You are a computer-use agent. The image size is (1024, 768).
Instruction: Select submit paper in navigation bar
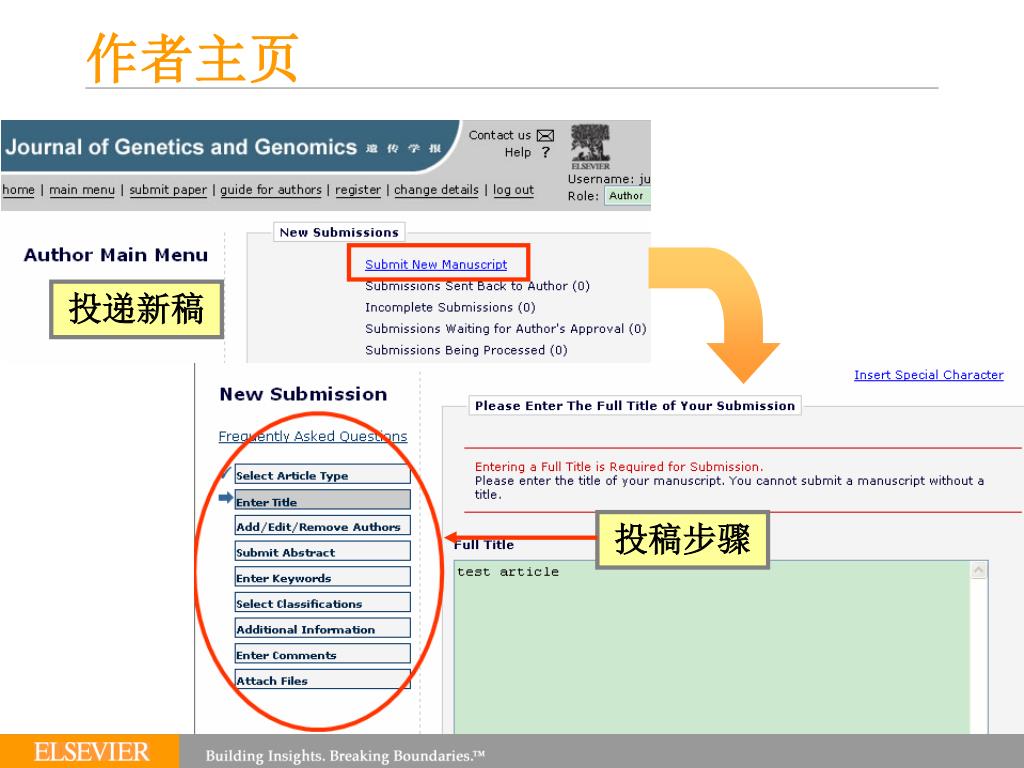click(168, 190)
